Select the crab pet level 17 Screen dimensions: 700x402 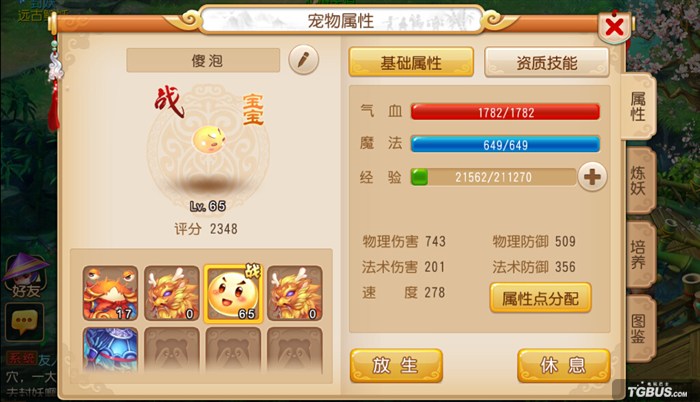pyautogui.click(x=110, y=293)
